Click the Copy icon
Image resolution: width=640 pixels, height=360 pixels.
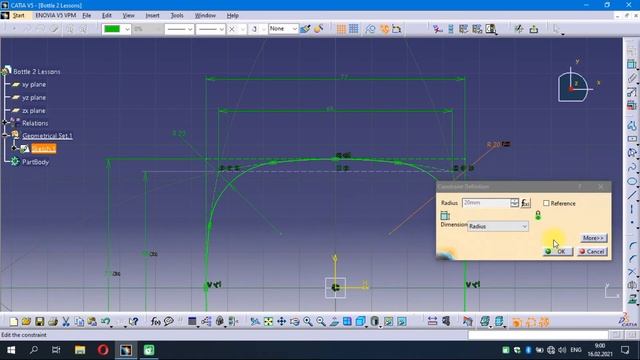point(79,322)
